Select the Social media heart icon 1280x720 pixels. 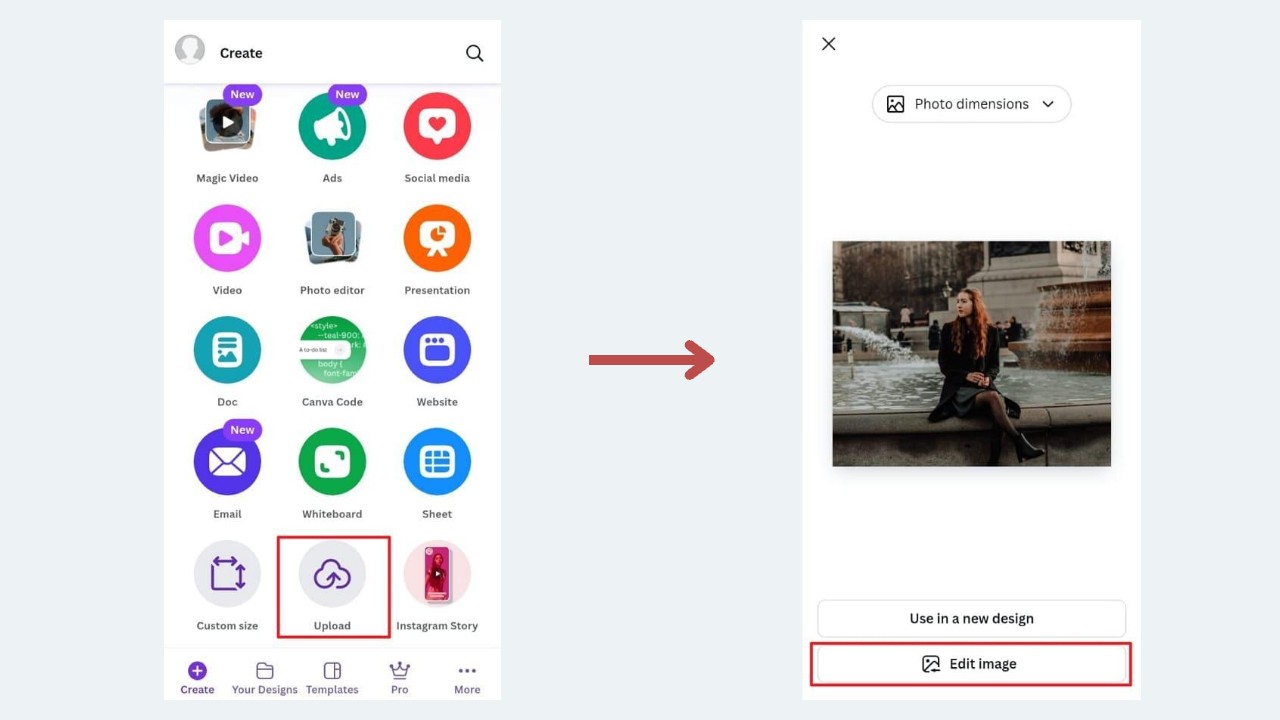point(437,126)
